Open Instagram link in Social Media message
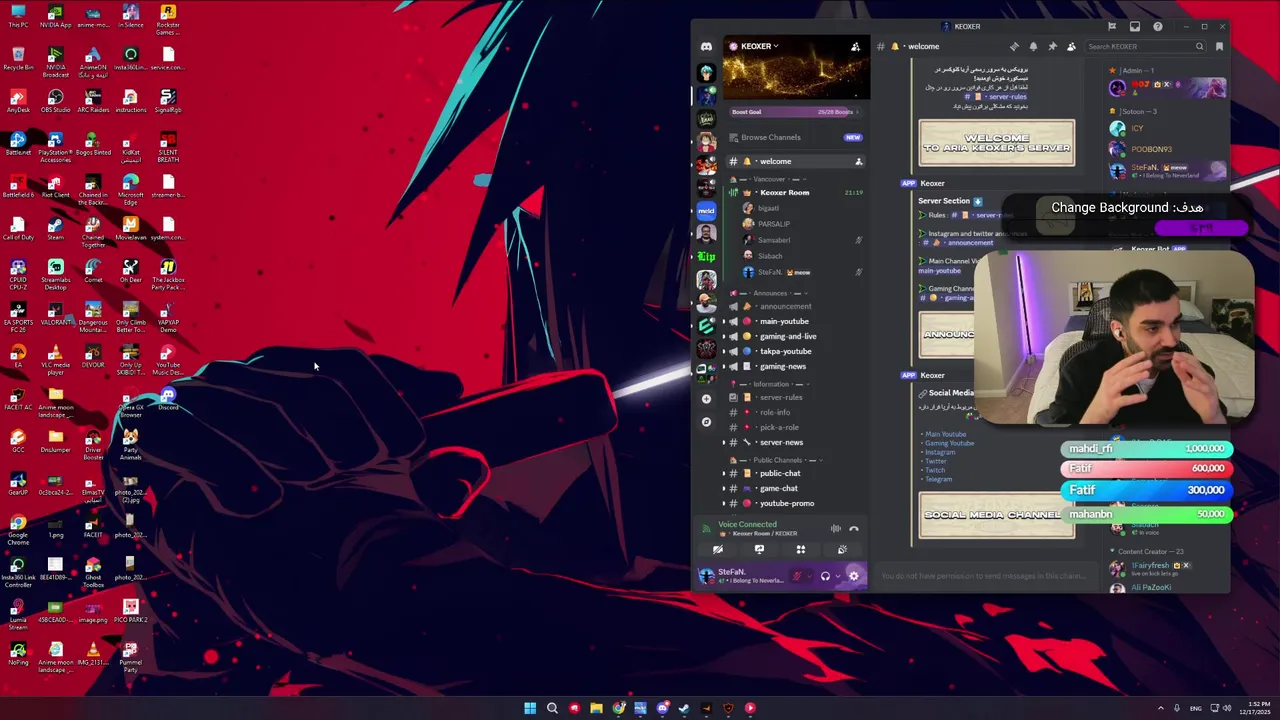 tap(940, 452)
